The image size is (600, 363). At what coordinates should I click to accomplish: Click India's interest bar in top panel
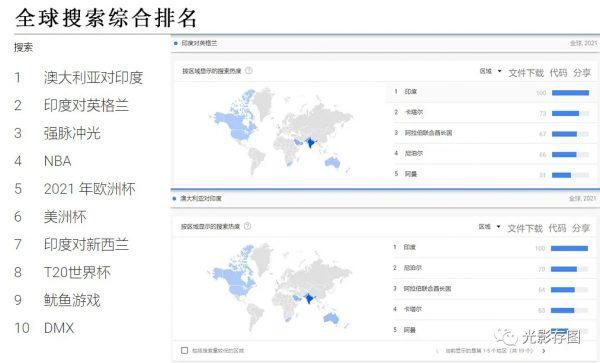570,93
